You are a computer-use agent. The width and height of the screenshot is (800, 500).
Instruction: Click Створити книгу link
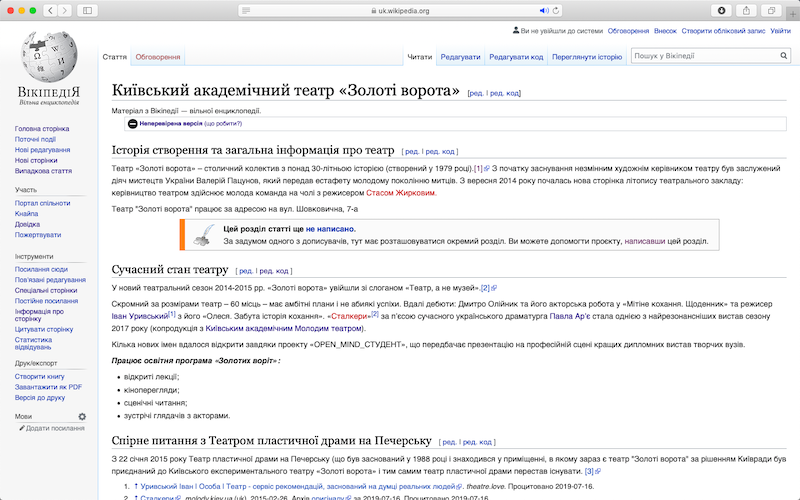39,377
